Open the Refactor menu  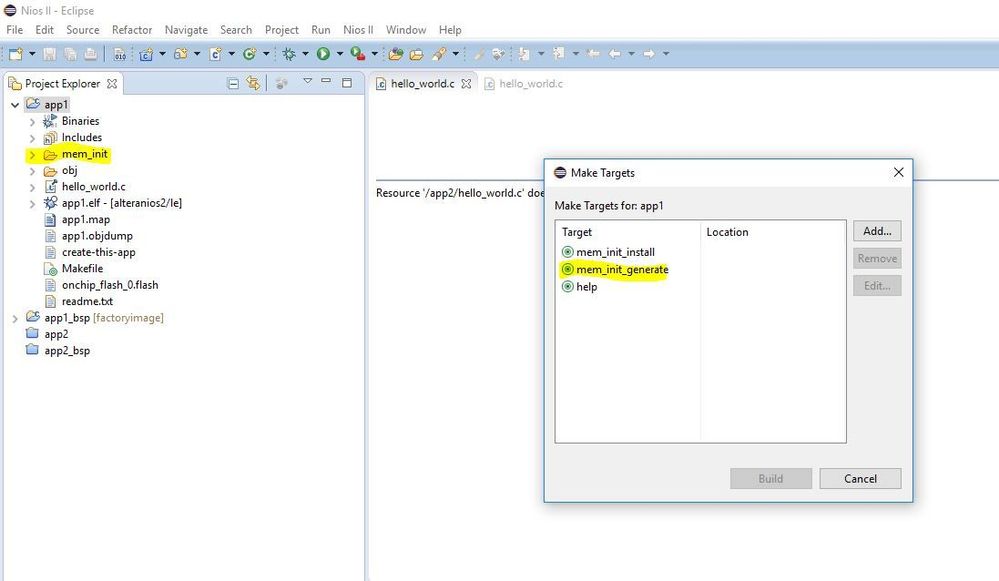[132, 30]
